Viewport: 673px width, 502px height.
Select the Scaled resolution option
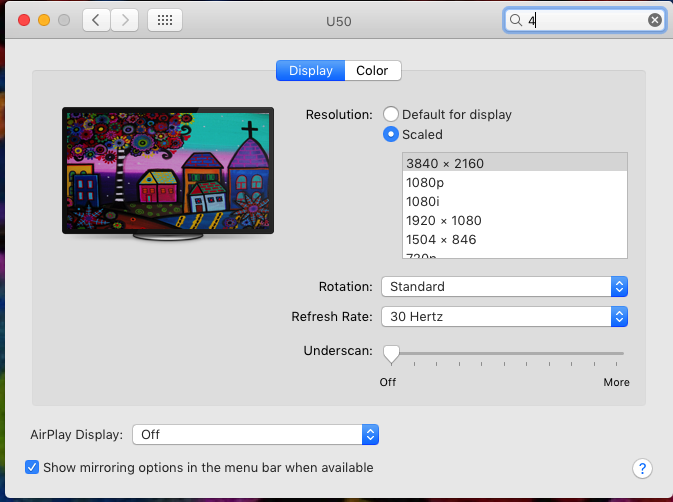(391, 134)
